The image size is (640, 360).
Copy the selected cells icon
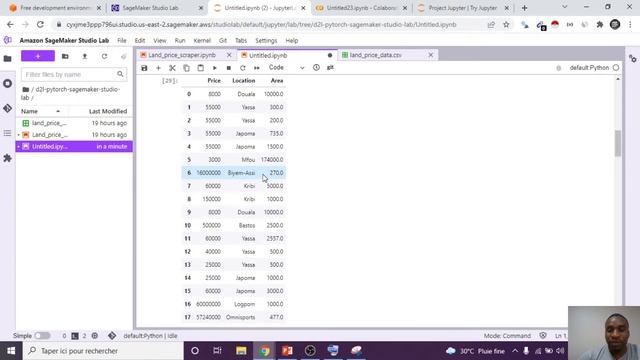point(187,68)
